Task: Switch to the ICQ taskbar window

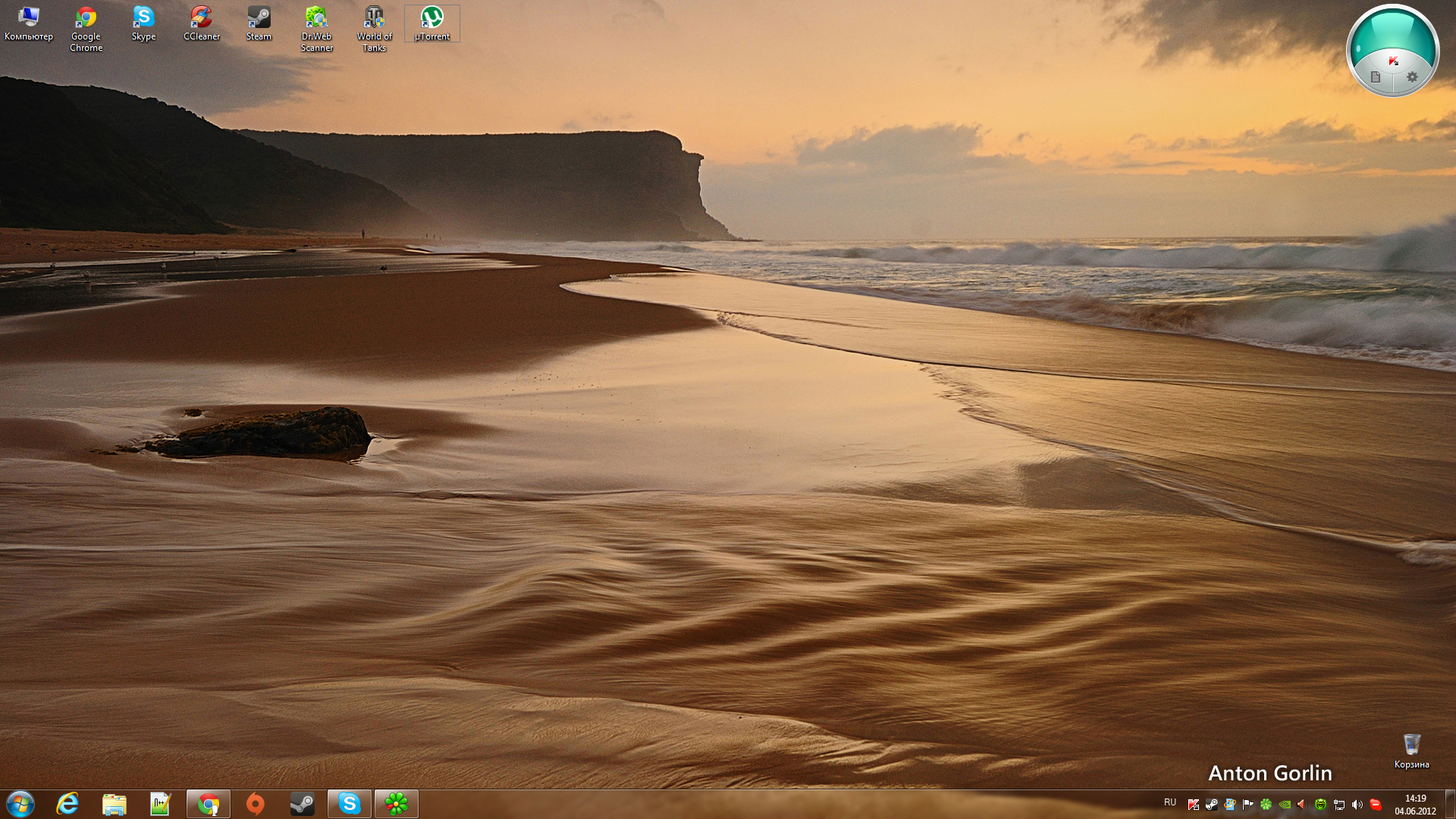Action: 396,804
